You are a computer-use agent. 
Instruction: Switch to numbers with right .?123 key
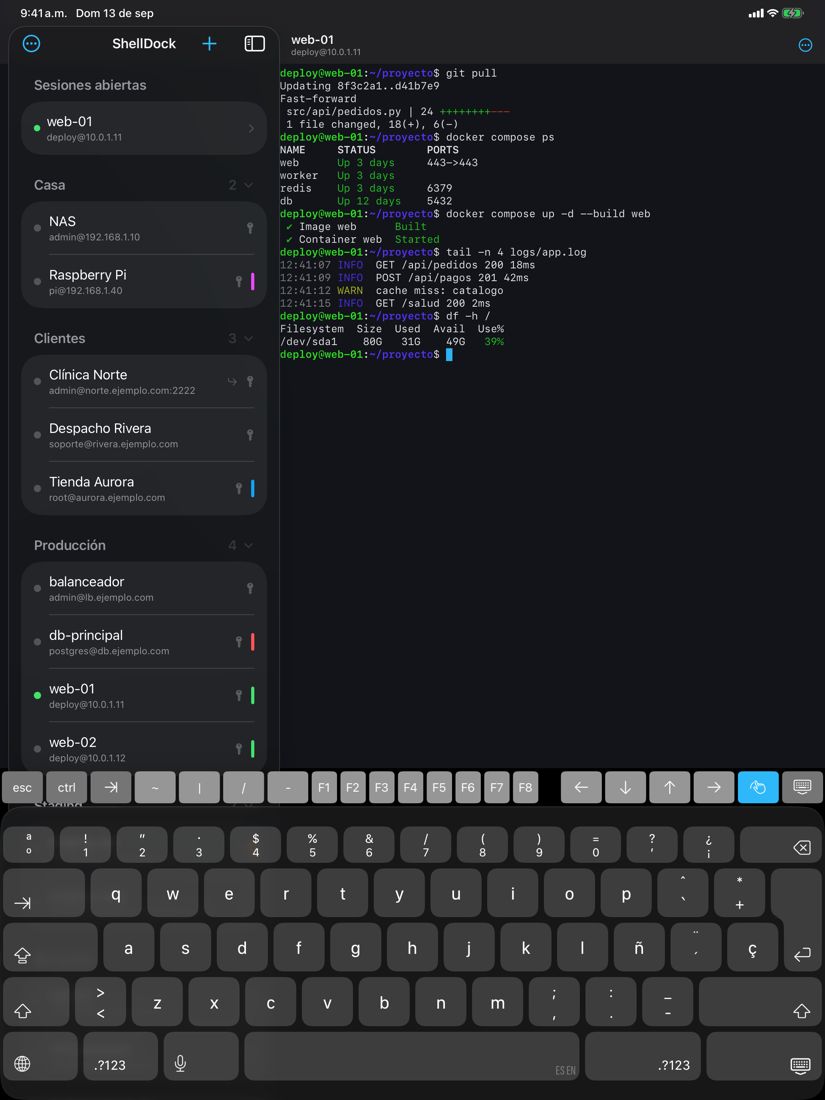click(643, 1056)
